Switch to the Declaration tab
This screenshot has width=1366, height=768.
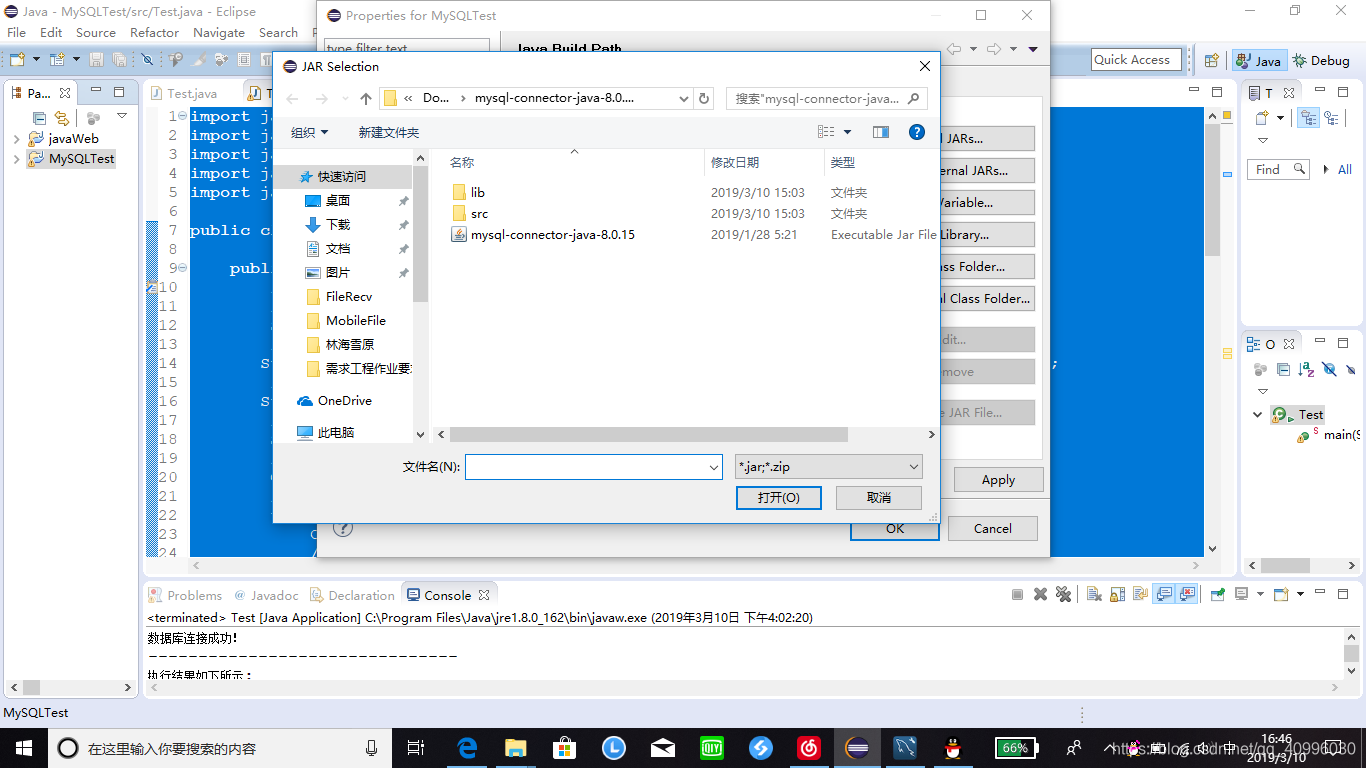pyautogui.click(x=353, y=595)
